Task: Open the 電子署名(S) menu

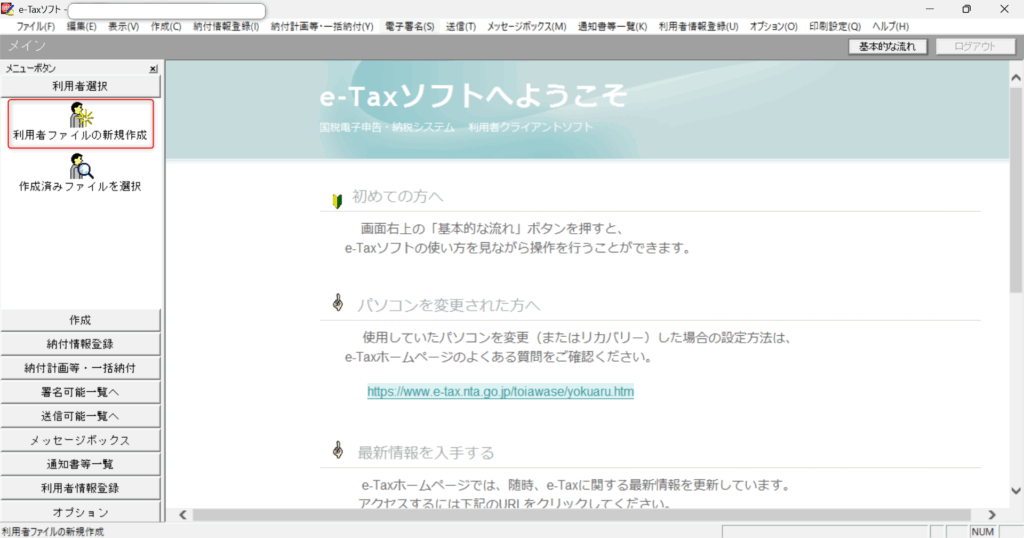Action: pyautogui.click(x=409, y=27)
